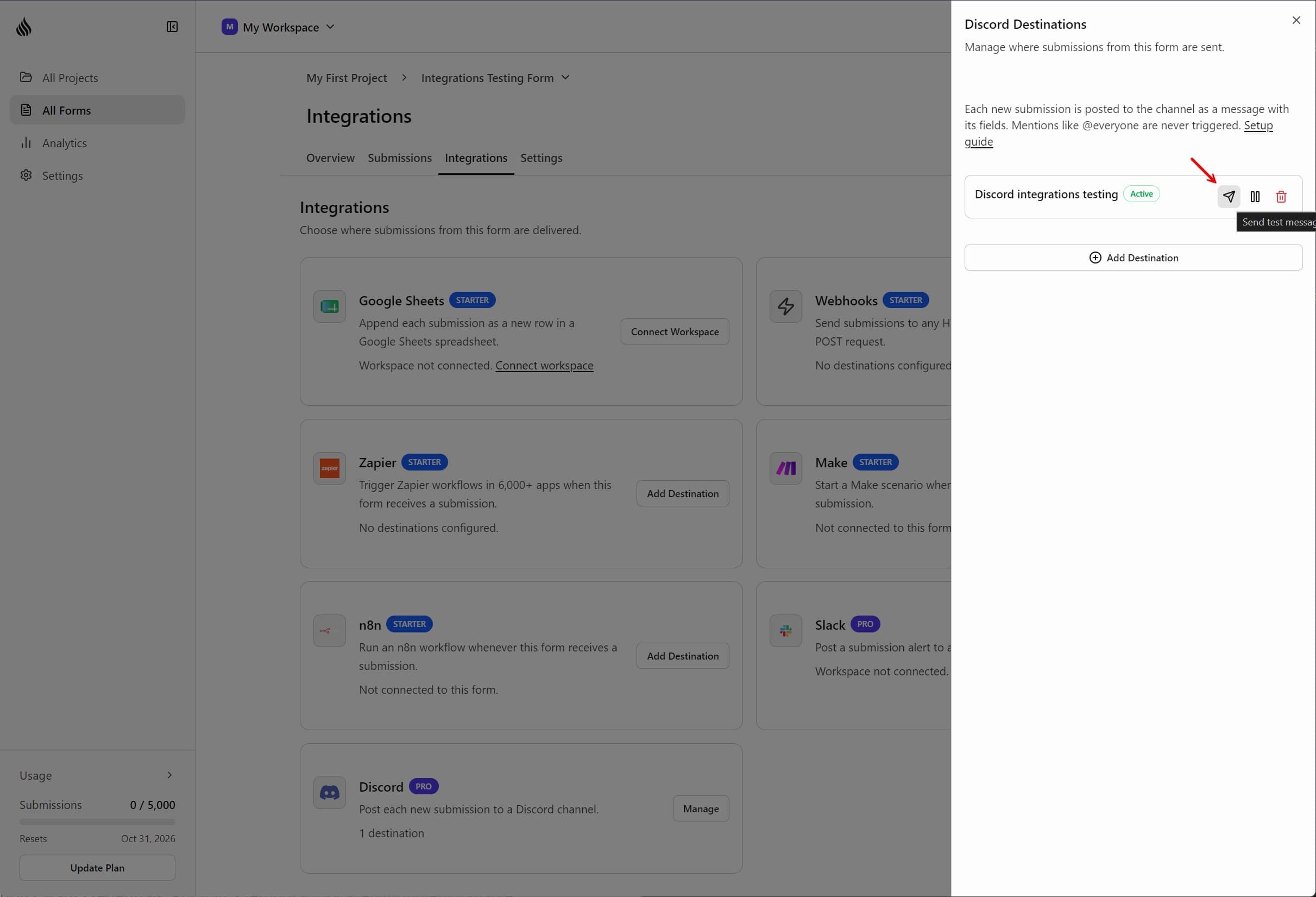Click the Add Destination button in panel
Viewport: 1316px width, 897px height.
coord(1133,258)
